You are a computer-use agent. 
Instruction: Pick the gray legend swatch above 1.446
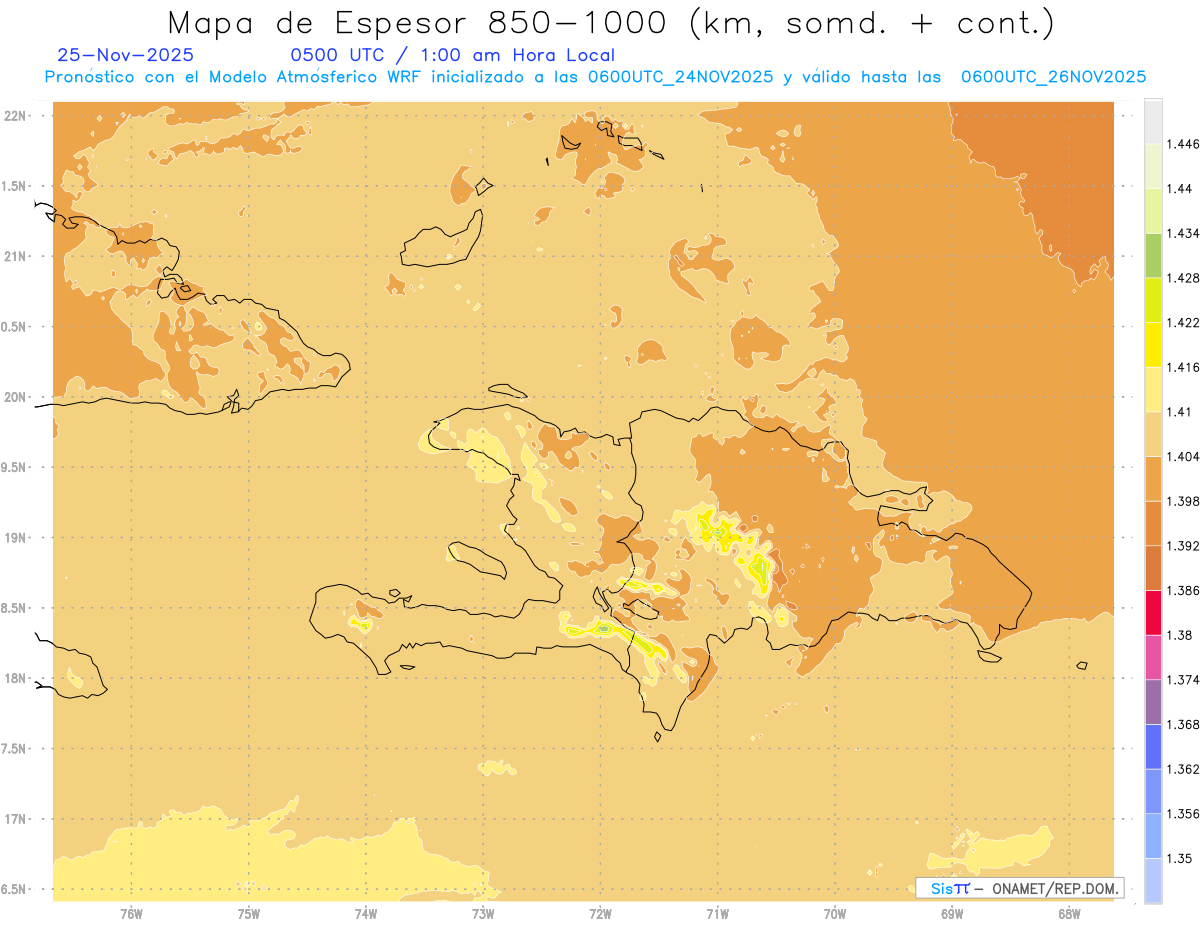pyautogui.click(x=1153, y=122)
